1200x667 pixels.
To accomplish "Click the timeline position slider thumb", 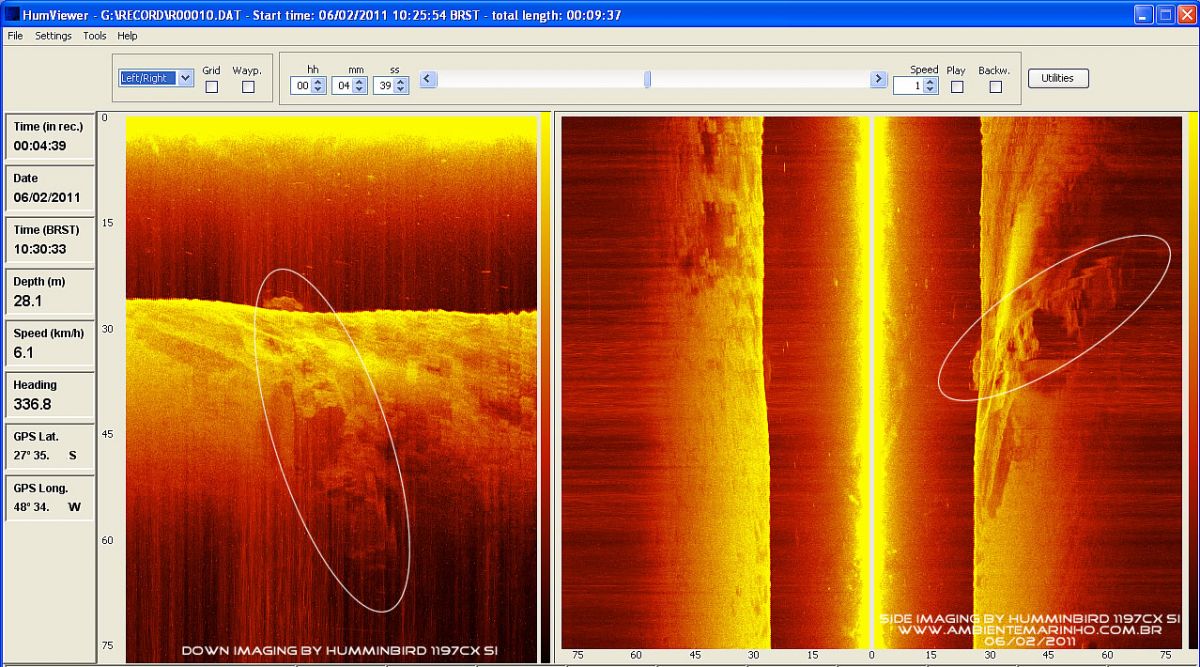I will coord(648,79).
